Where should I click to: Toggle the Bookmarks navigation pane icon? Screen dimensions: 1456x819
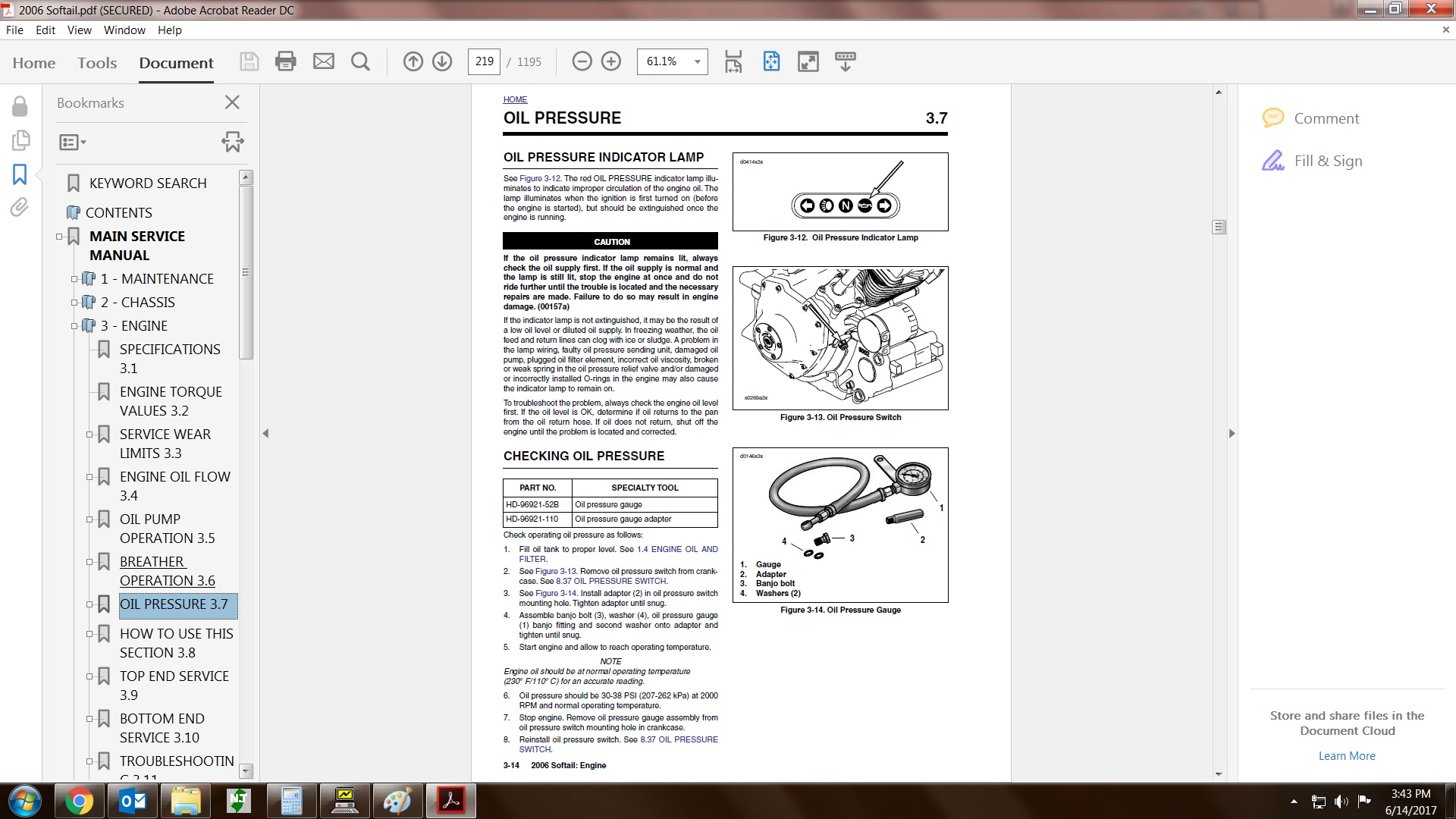click(x=20, y=174)
